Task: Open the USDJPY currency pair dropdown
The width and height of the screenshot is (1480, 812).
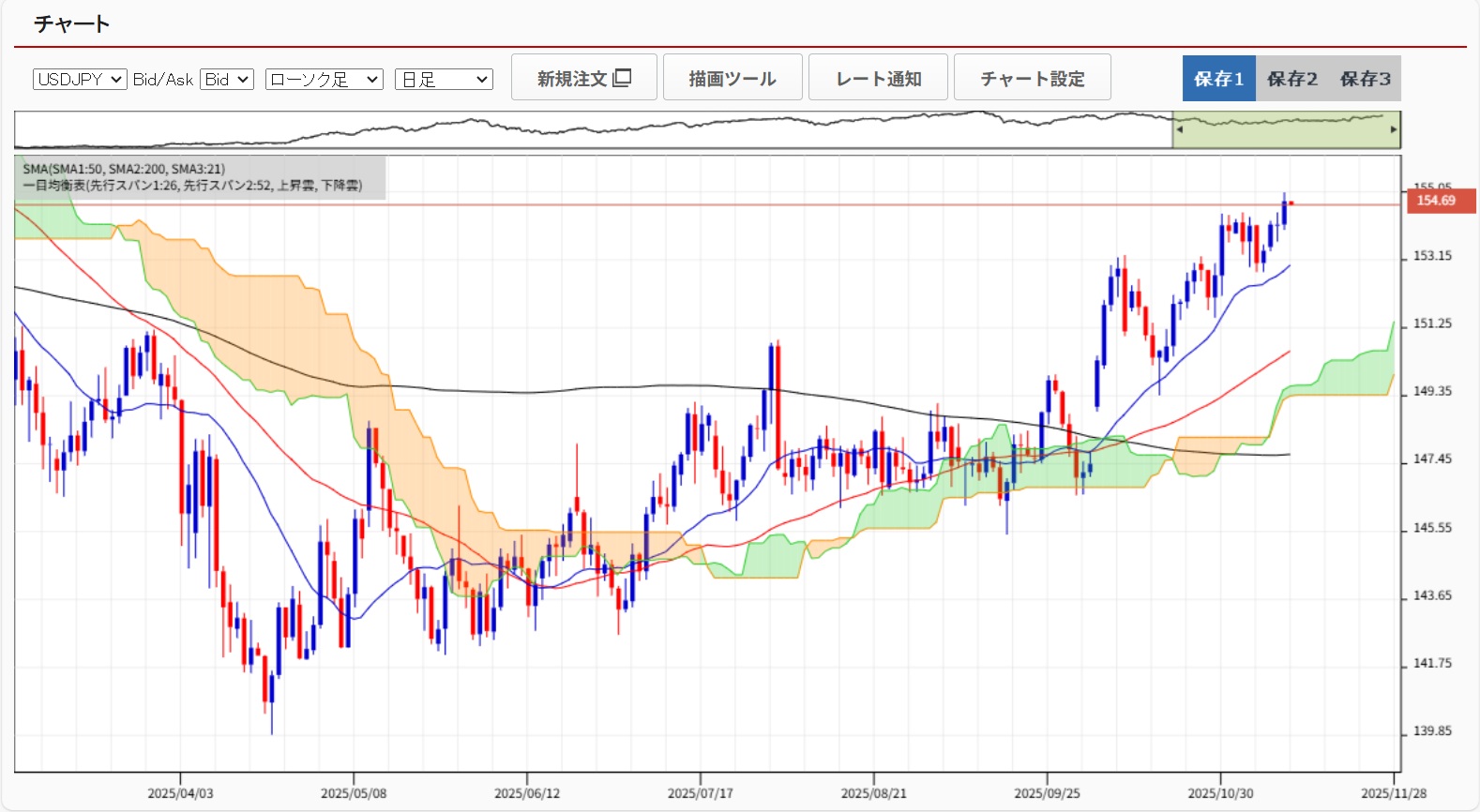Action: [x=80, y=80]
